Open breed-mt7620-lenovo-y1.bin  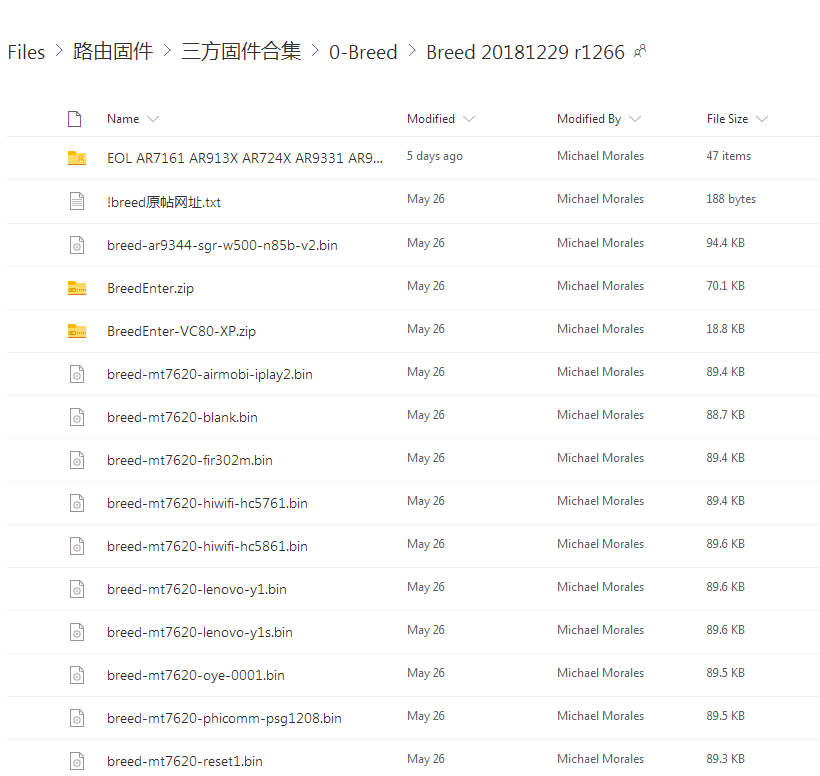(x=197, y=589)
